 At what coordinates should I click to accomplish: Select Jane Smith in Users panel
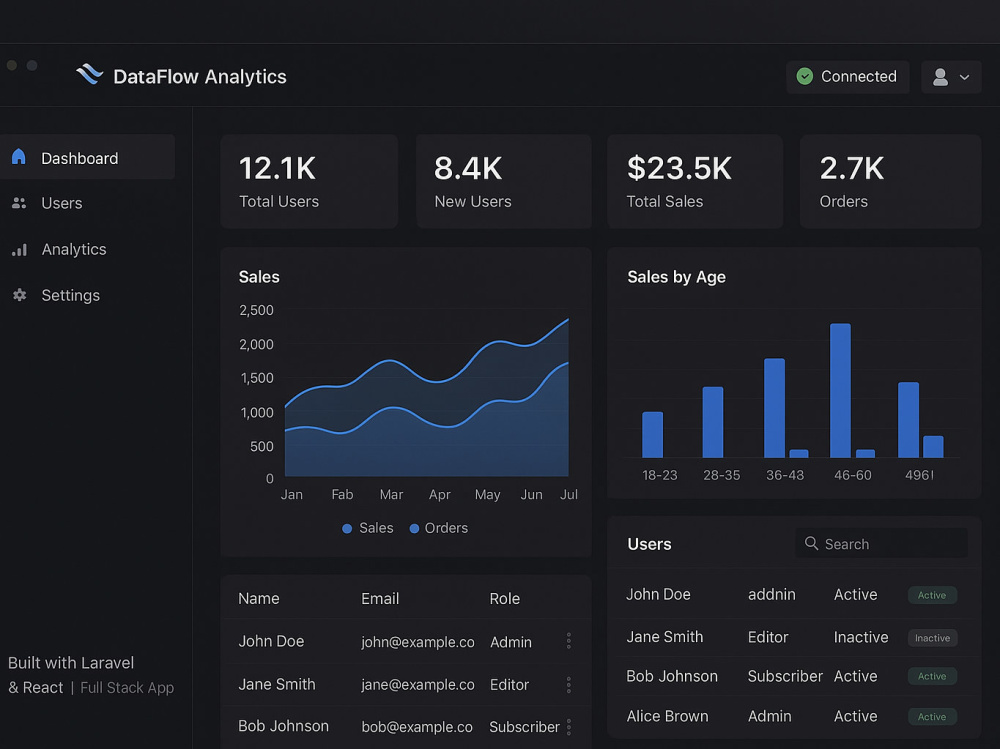(665, 637)
